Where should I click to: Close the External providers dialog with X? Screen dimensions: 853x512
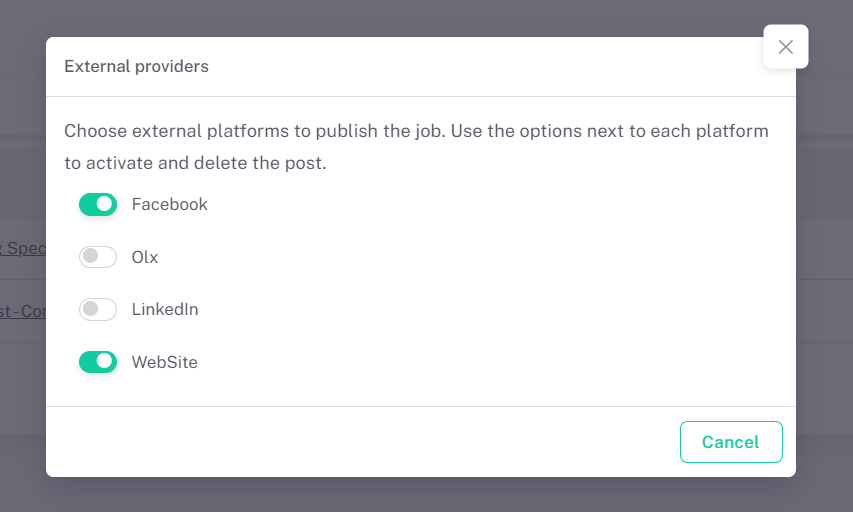click(785, 47)
